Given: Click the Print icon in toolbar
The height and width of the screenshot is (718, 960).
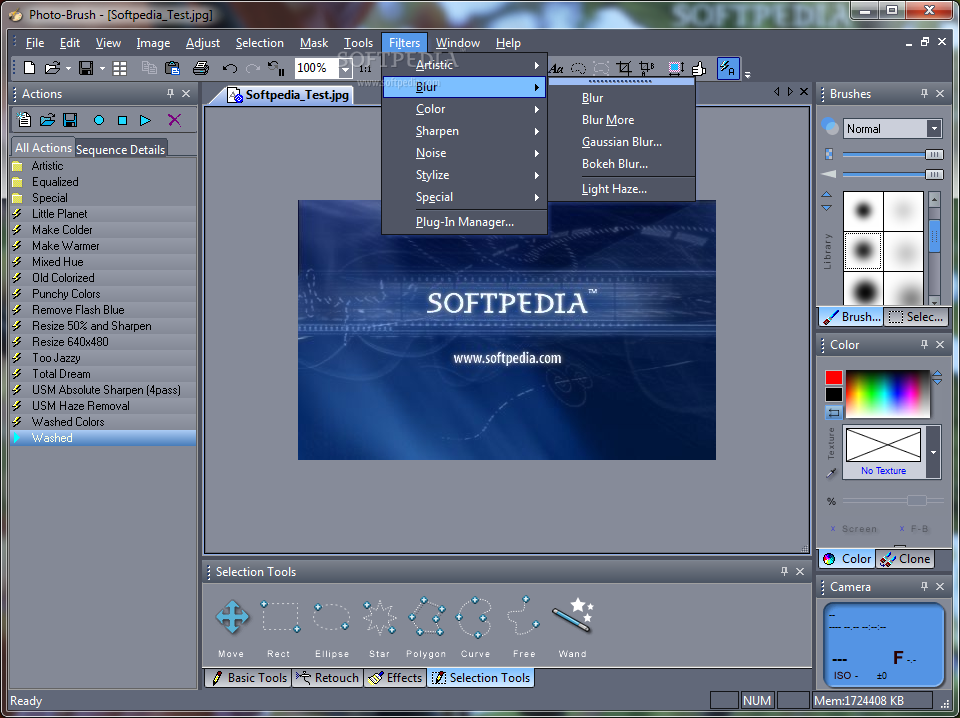Looking at the screenshot, I should coord(200,68).
